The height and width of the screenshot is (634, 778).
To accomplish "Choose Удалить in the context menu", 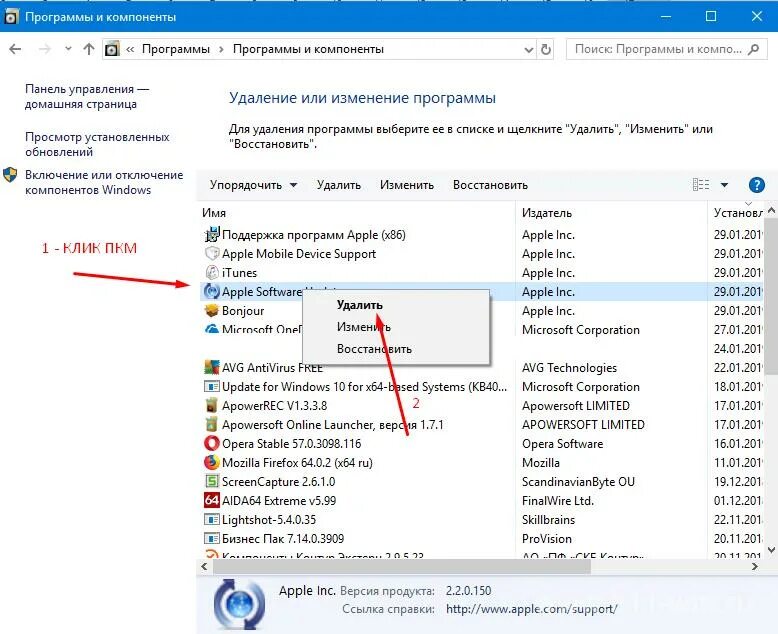I will (360, 305).
